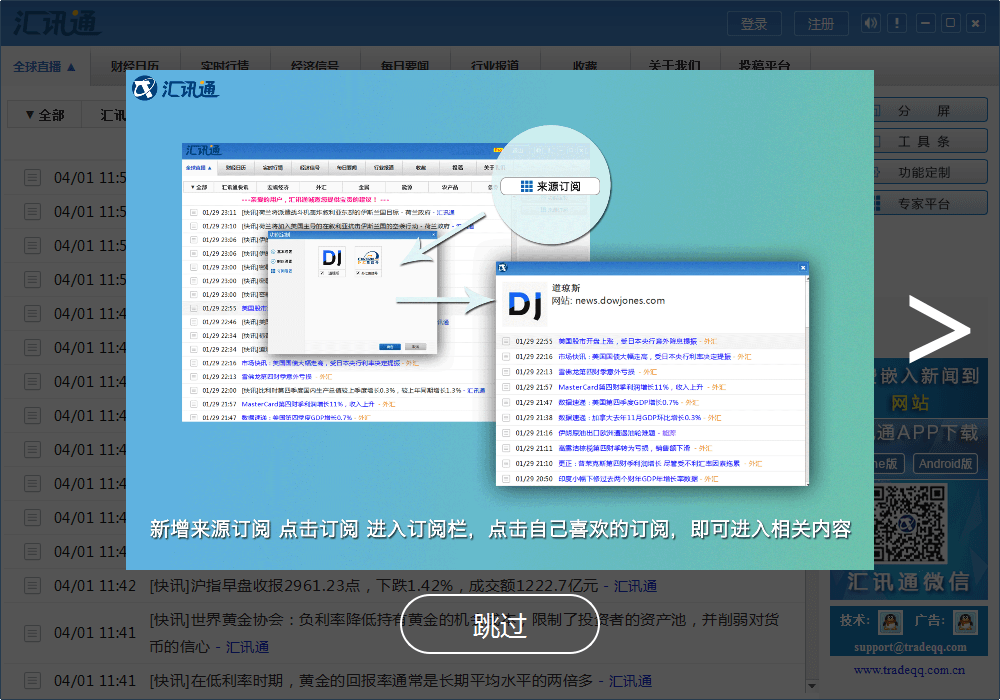
Task: Click document icon of 沪指早盘收报 row
Action: click(33, 586)
